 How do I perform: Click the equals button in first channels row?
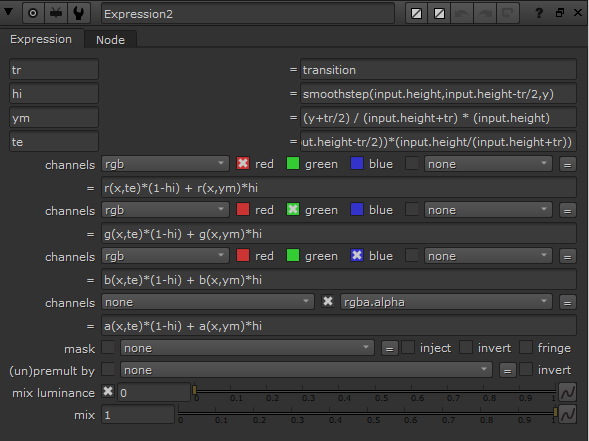tap(568, 165)
